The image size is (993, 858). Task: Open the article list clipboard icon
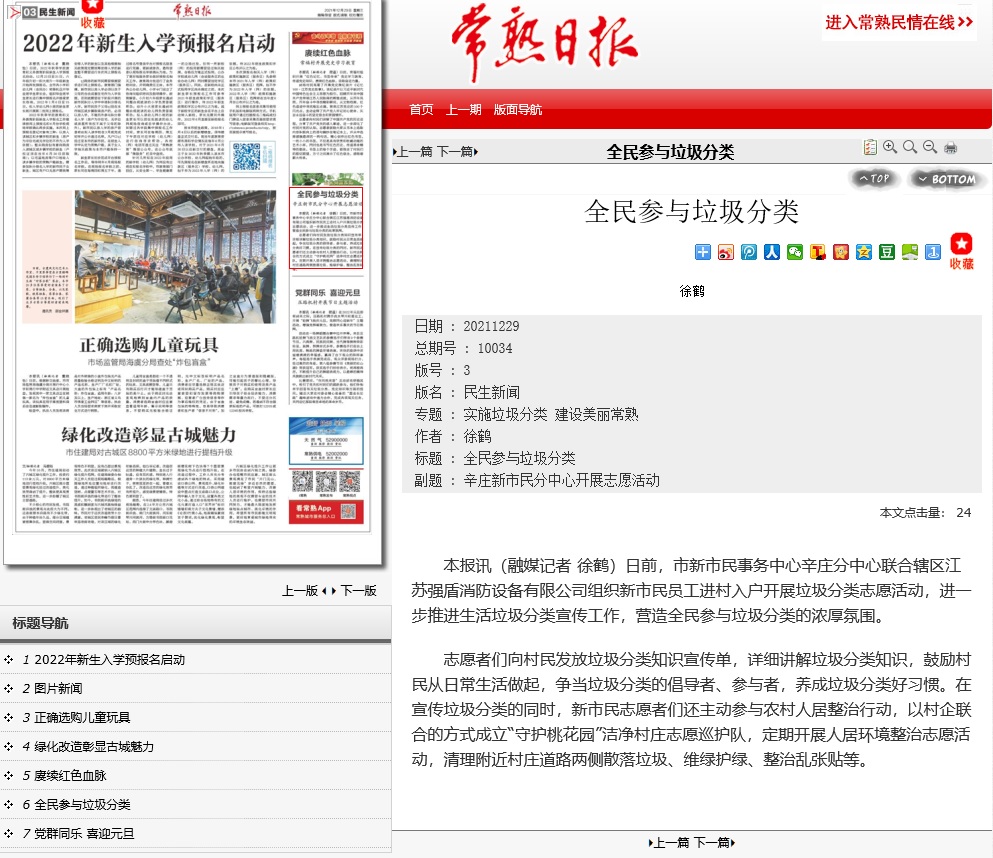(870, 148)
